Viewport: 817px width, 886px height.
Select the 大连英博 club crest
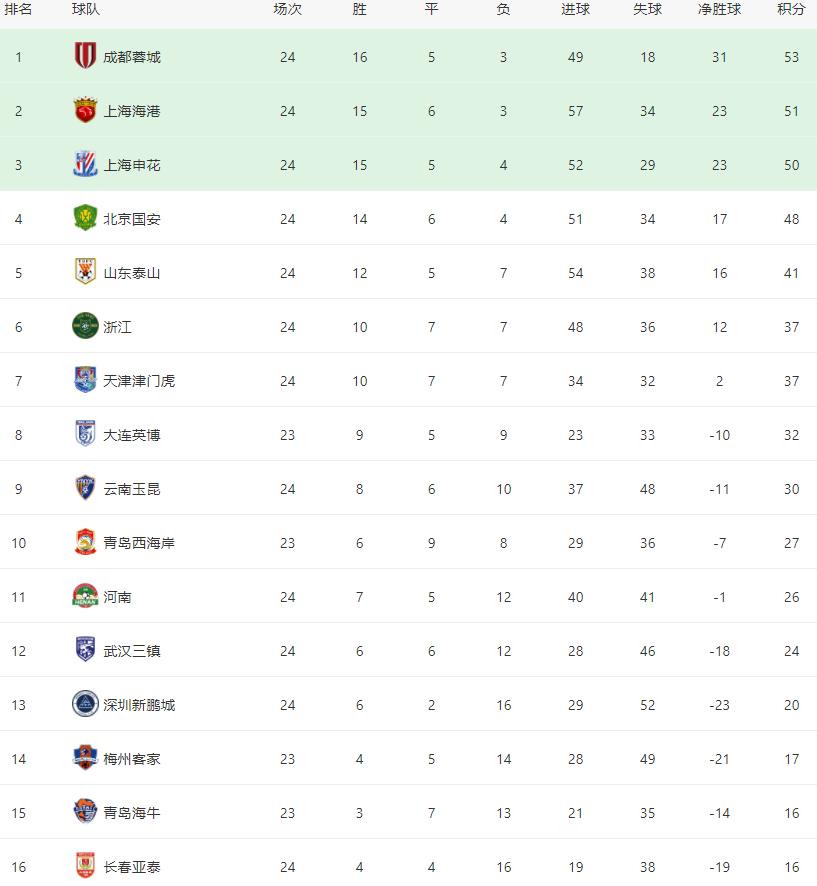click(85, 434)
